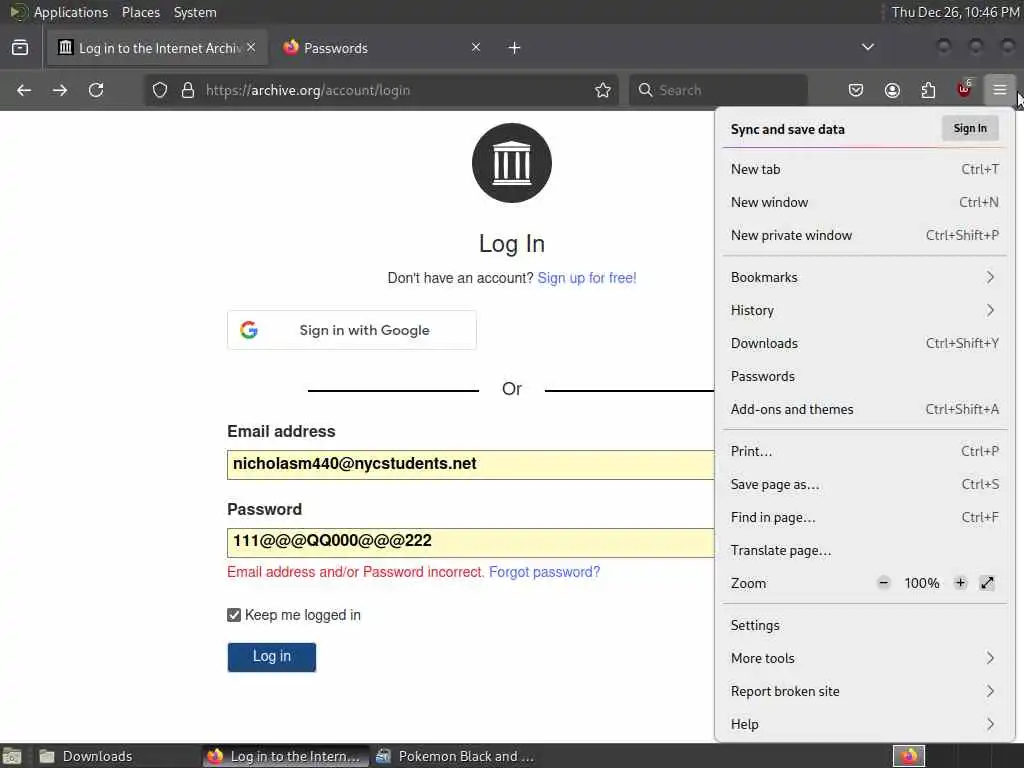Switch to Pokemon Black taskbar window

click(x=457, y=756)
